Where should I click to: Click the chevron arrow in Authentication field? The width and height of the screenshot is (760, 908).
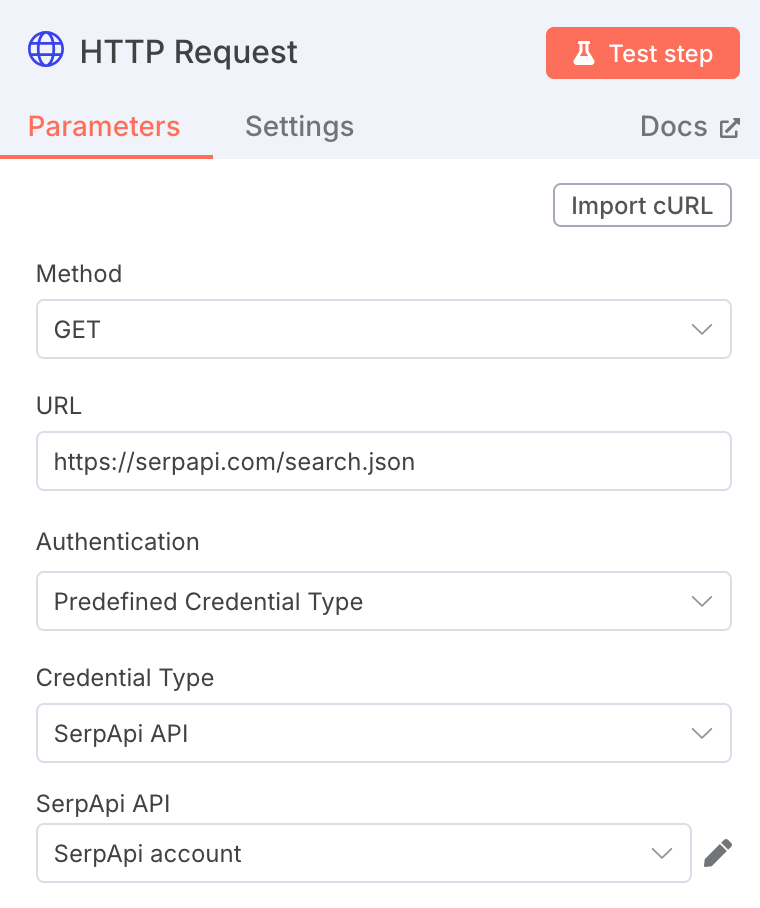[x=701, y=602]
